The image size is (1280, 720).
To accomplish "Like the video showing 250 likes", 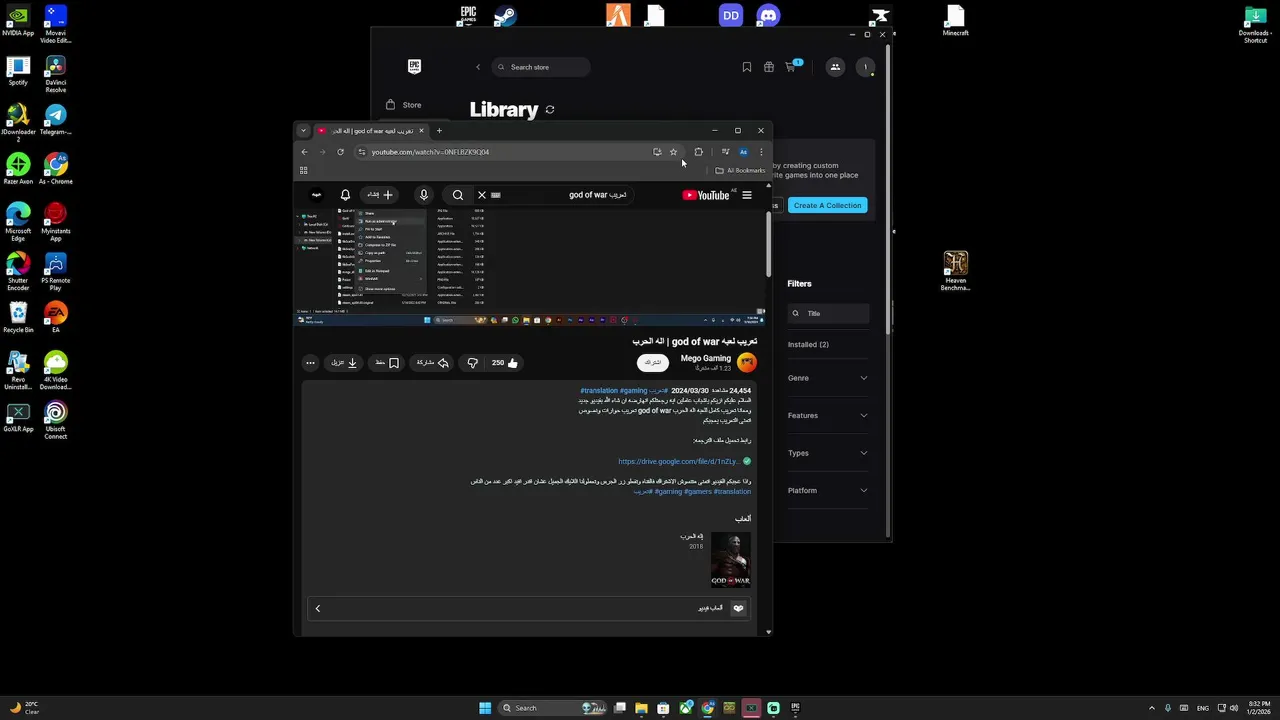I will click(x=505, y=363).
